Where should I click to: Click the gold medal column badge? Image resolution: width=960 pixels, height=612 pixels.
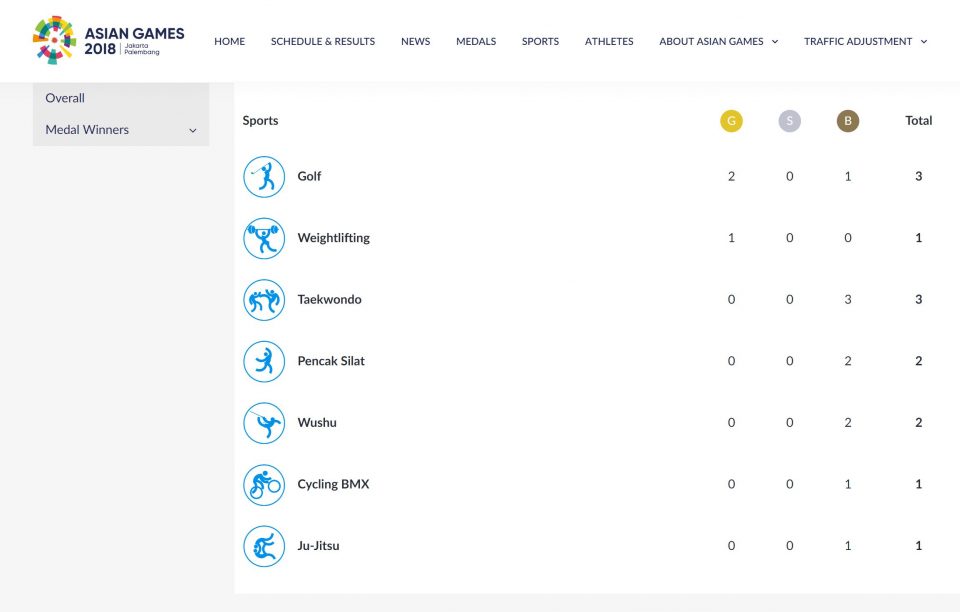coord(731,121)
